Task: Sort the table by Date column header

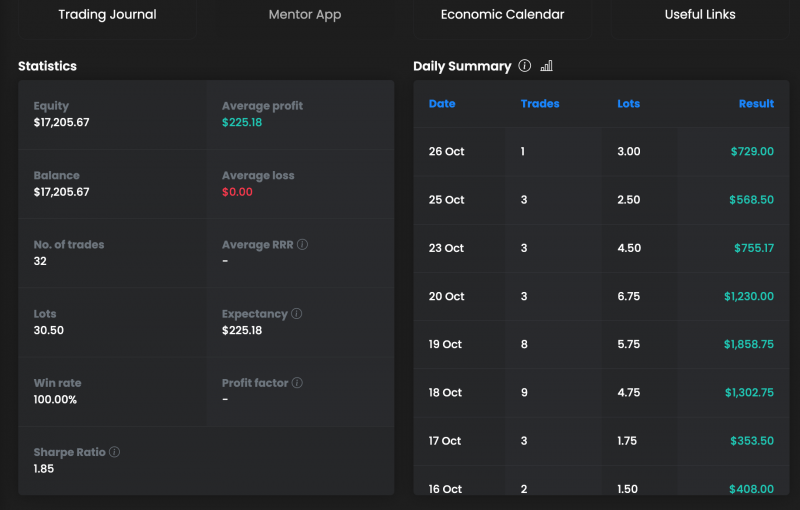Action: coord(442,104)
